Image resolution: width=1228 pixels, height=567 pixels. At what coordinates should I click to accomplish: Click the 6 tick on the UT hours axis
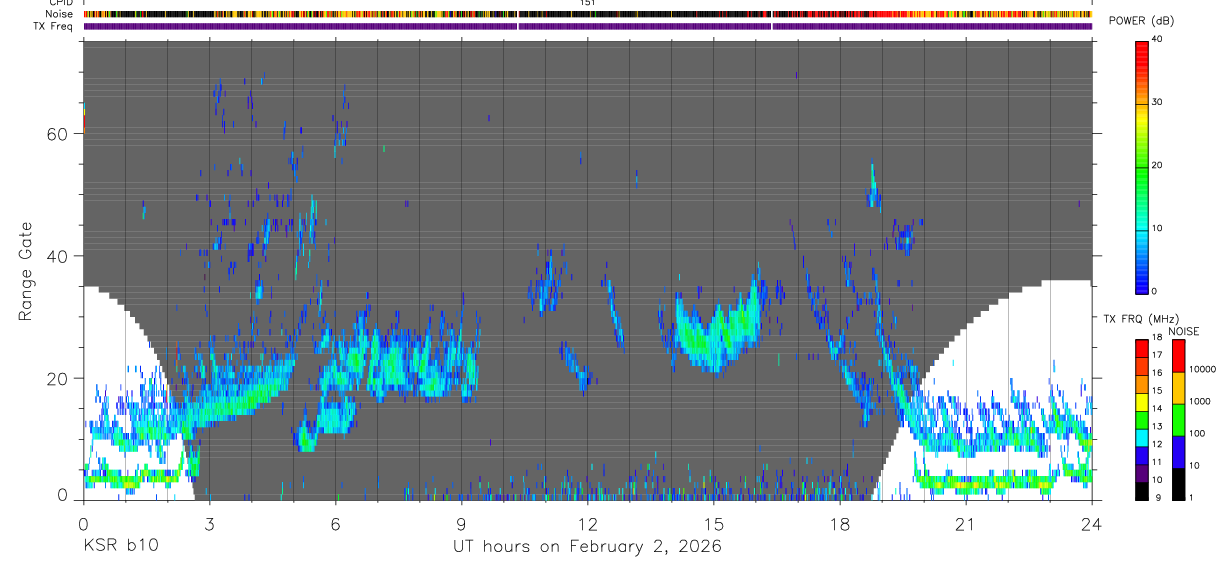(x=335, y=523)
